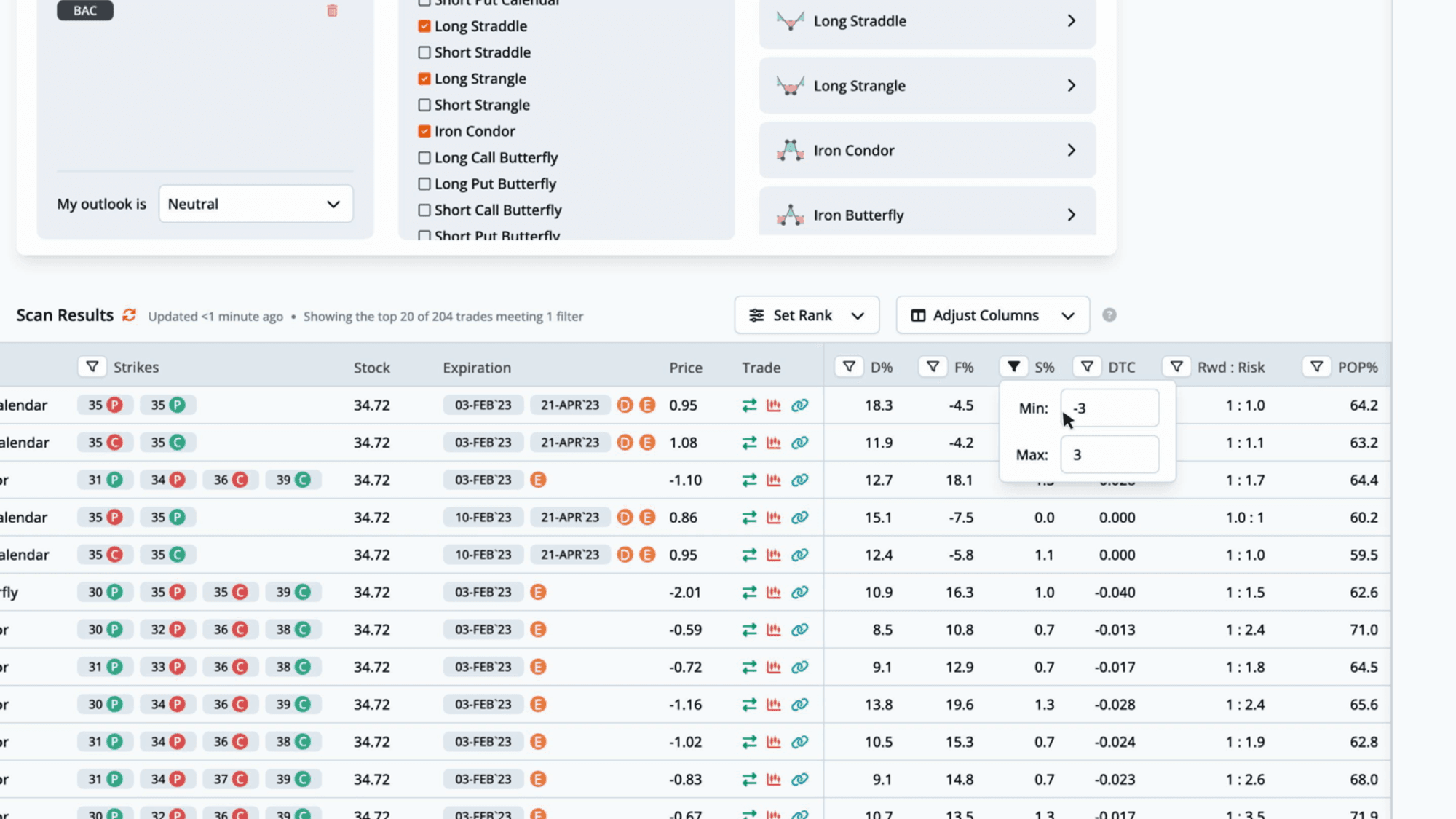
Task: Click swap icon in the -0.72 price row
Action: [749, 667]
